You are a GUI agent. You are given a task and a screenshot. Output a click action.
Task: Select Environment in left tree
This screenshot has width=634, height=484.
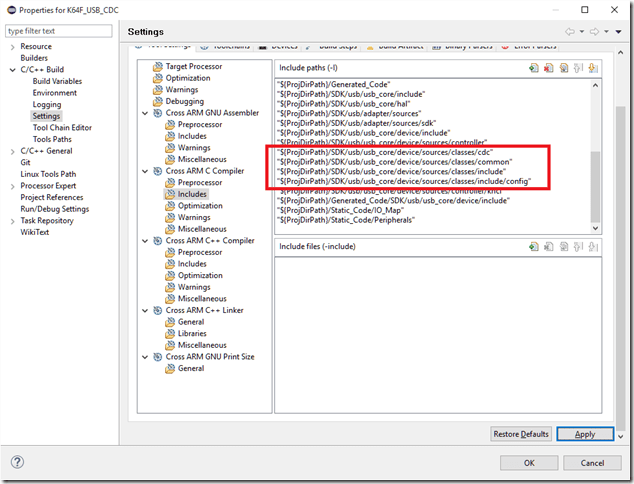[x=55, y=93]
